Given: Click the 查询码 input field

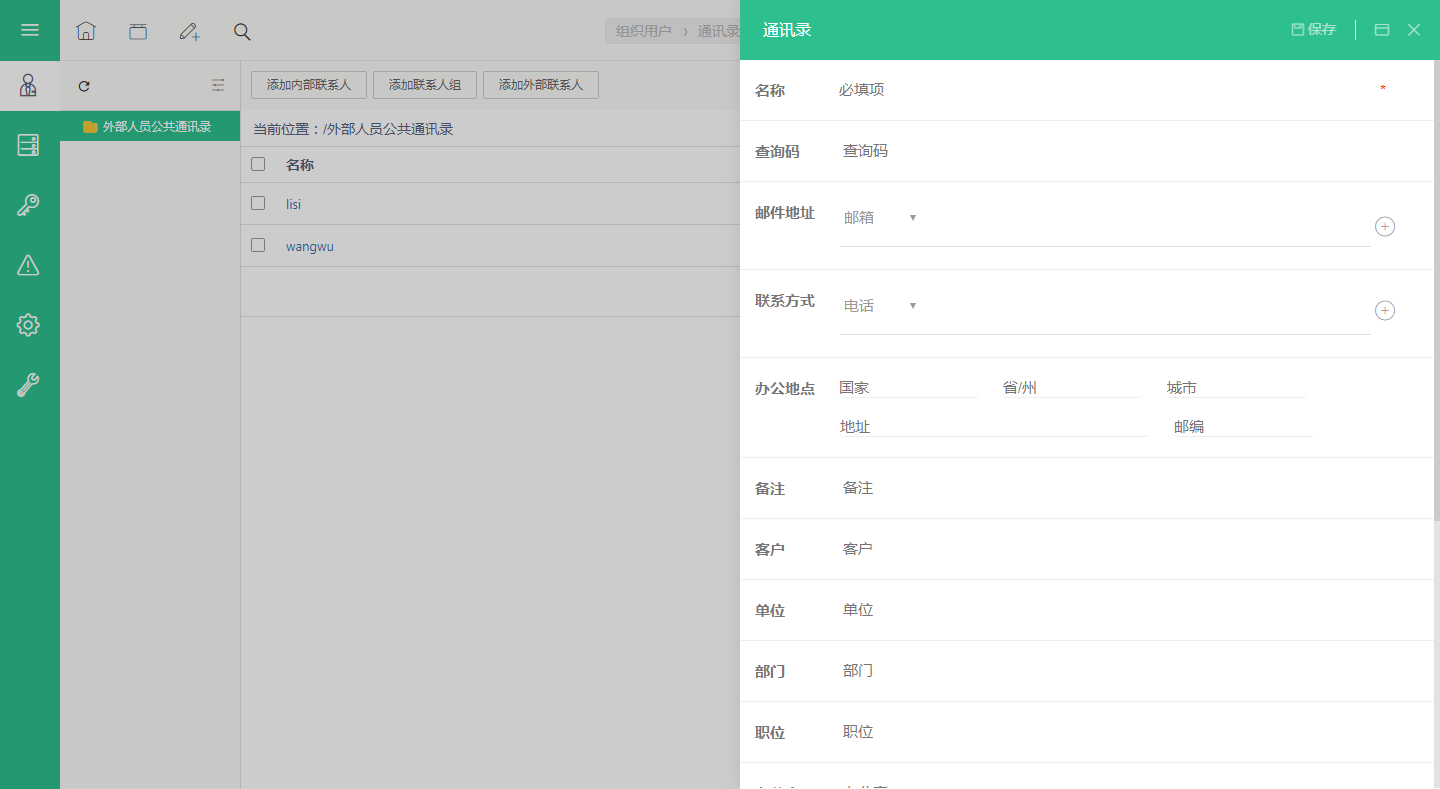Looking at the screenshot, I should [1105, 151].
